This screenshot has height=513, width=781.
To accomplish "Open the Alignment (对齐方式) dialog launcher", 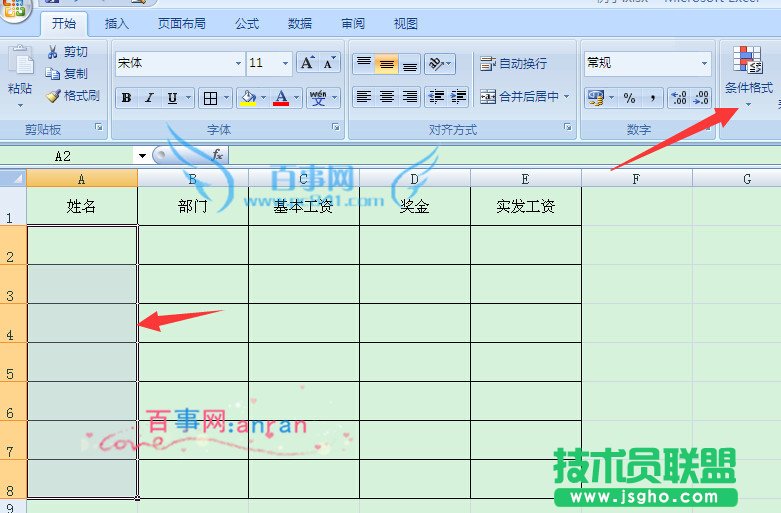I will tap(568, 128).
